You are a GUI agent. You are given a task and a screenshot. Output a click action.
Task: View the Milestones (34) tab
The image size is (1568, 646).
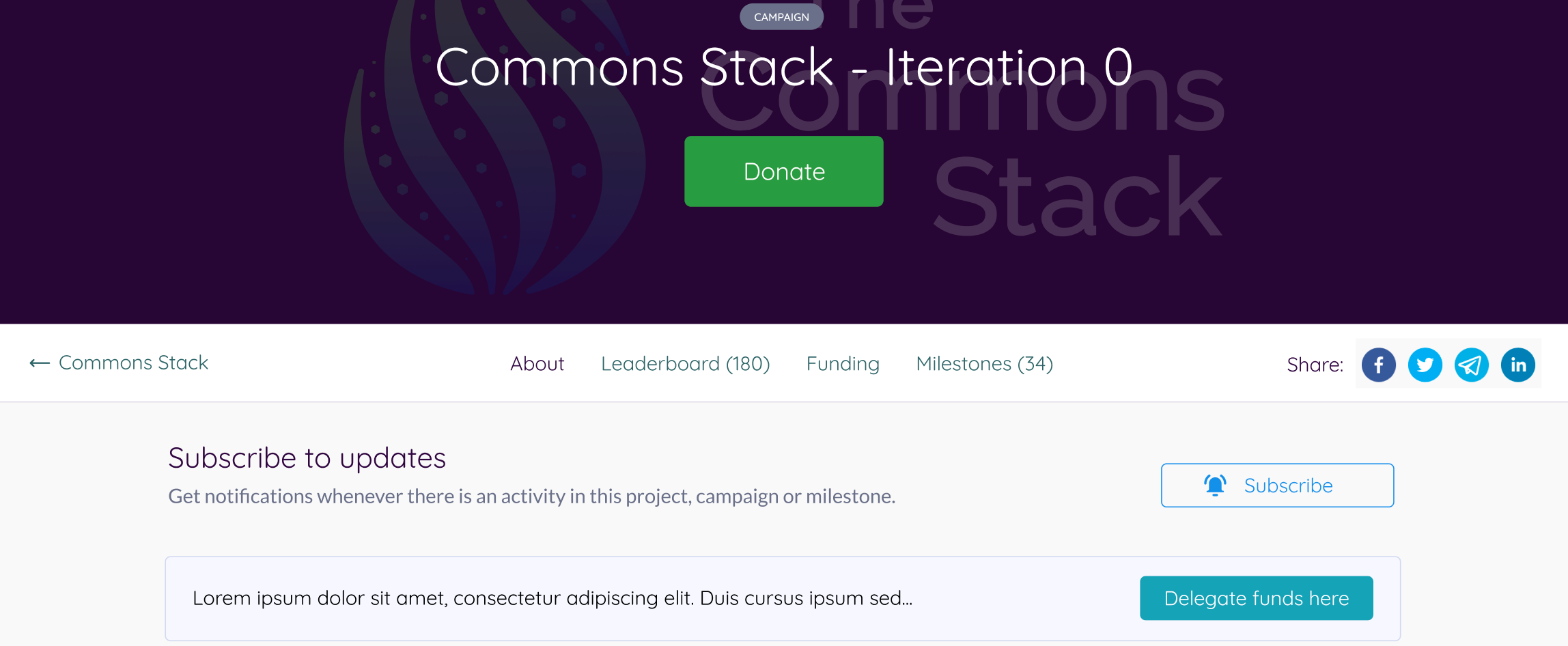coord(984,364)
